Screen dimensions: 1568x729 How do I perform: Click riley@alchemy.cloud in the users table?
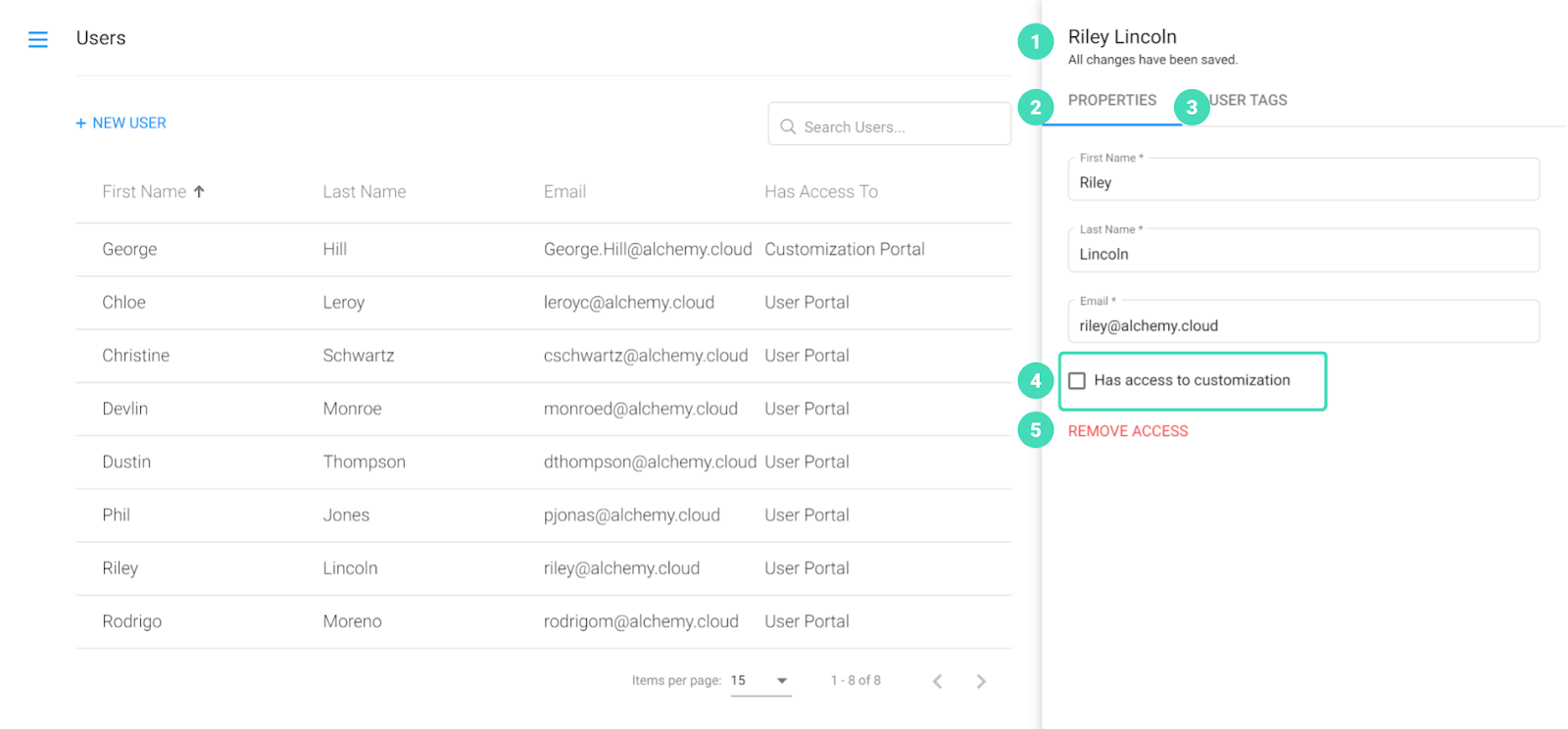pyautogui.click(x=621, y=568)
